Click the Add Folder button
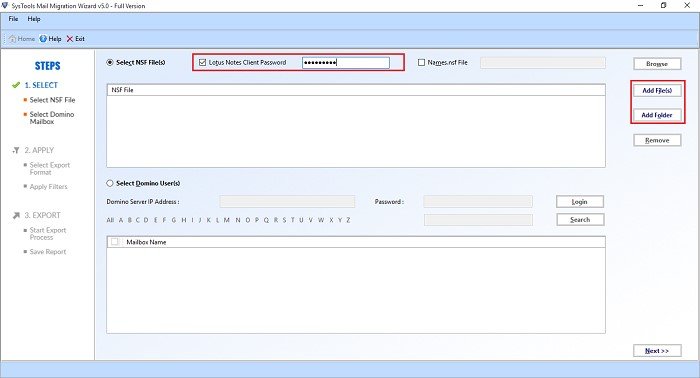This screenshot has height=378, width=700. pos(657,115)
